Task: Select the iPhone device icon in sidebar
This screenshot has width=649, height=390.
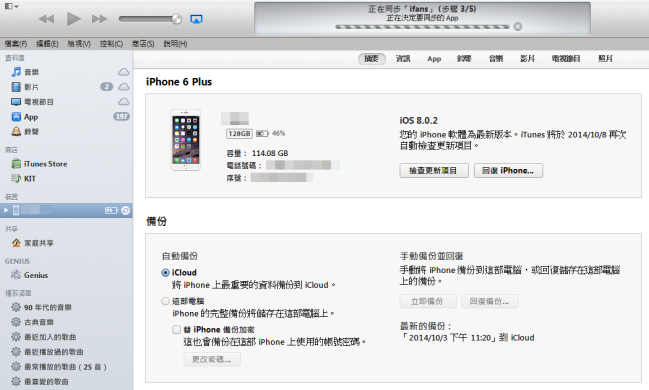Action: pos(16,210)
